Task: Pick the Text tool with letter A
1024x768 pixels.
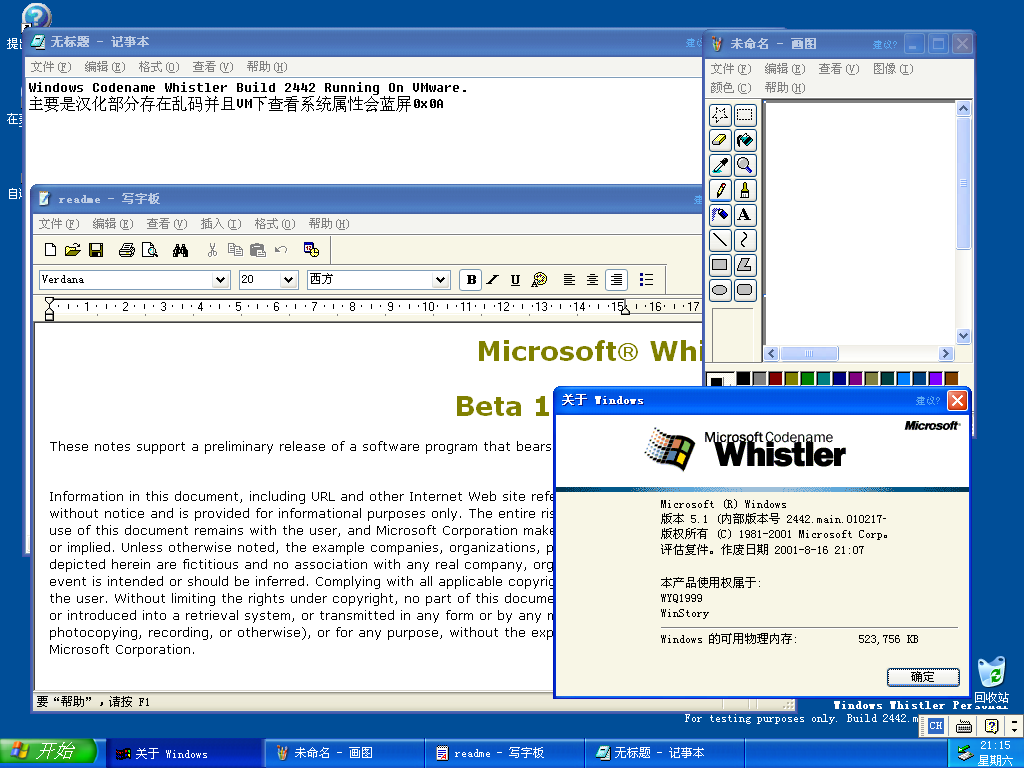Action: point(744,215)
